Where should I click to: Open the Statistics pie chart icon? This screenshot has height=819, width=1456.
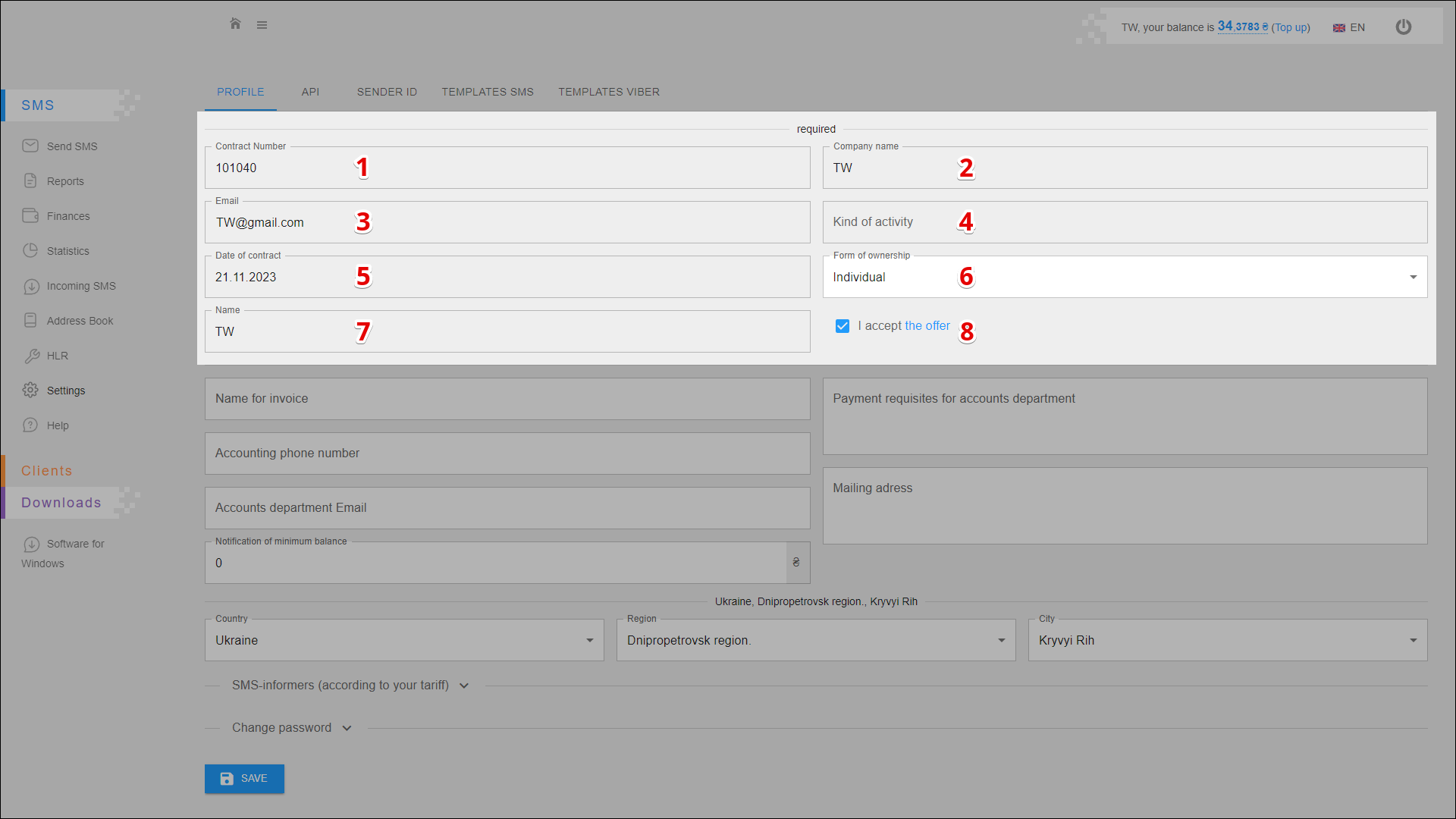click(x=30, y=250)
